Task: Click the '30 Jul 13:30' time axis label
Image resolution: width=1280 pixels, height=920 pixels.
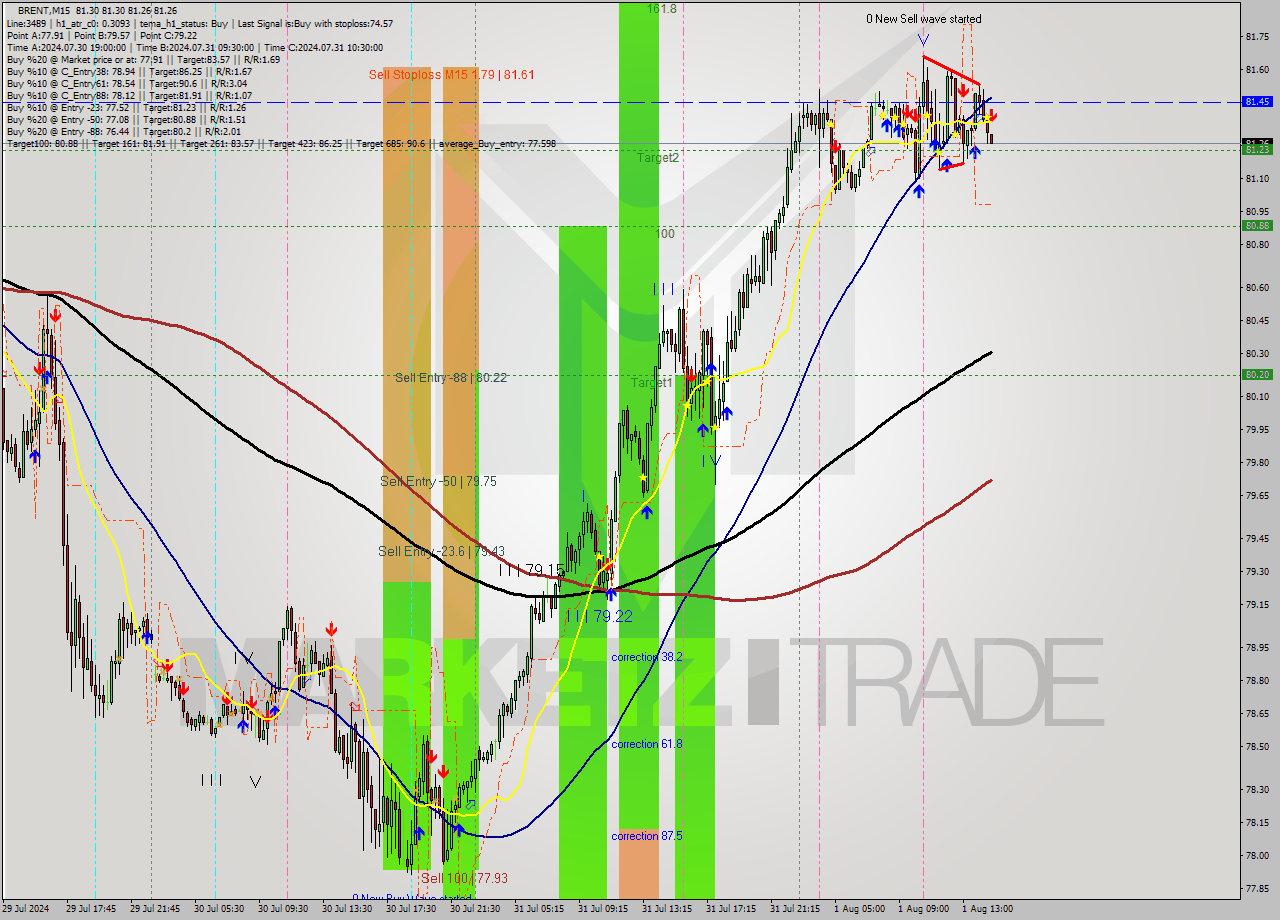Action: (346, 909)
